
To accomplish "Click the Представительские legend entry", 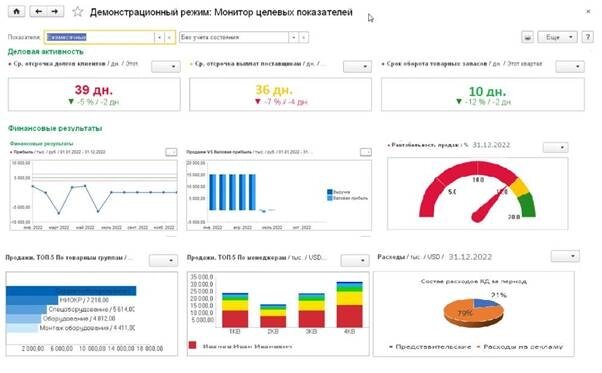I will [x=430, y=347].
